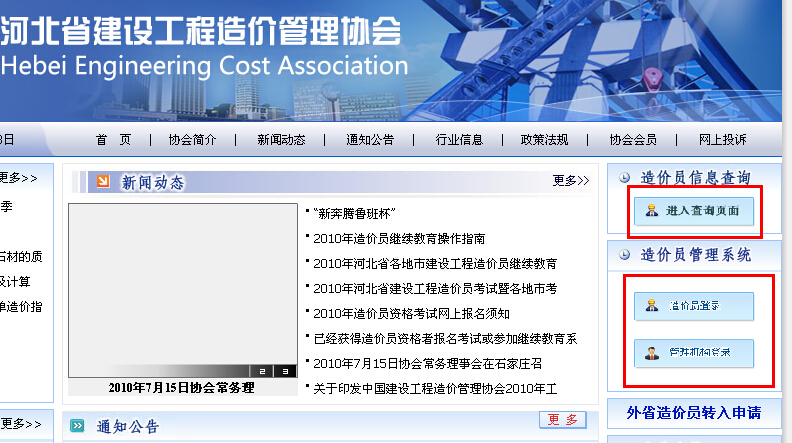Click the teal arrow icon beside 通知公告
Screen dimensions: 792x443
tap(78, 426)
